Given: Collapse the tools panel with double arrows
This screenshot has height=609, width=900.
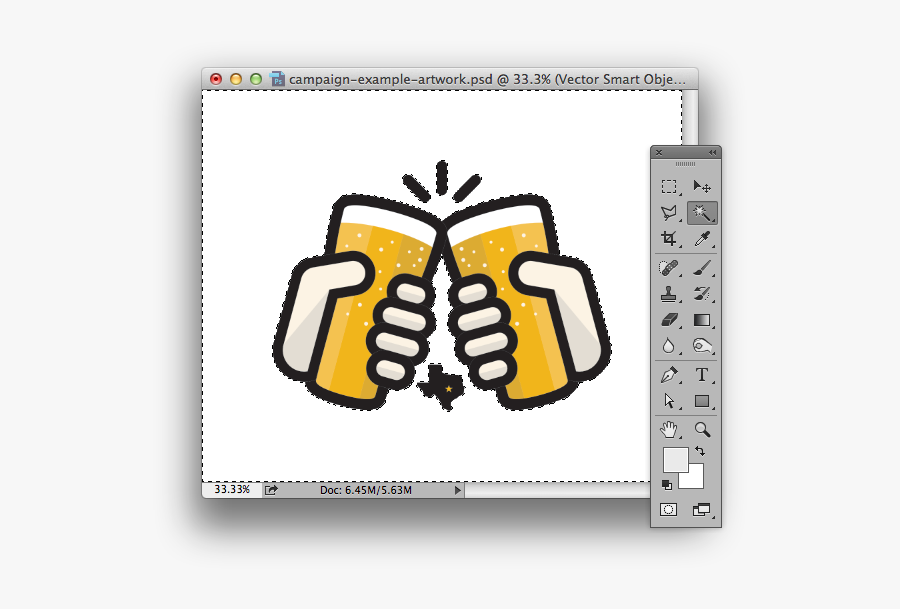Looking at the screenshot, I should click(711, 151).
